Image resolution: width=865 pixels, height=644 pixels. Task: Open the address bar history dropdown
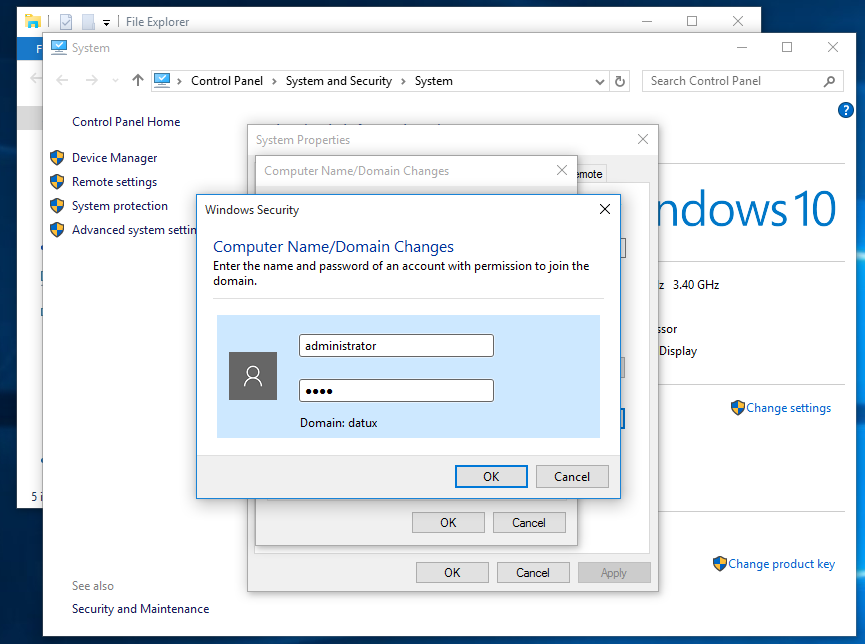tap(600, 82)
